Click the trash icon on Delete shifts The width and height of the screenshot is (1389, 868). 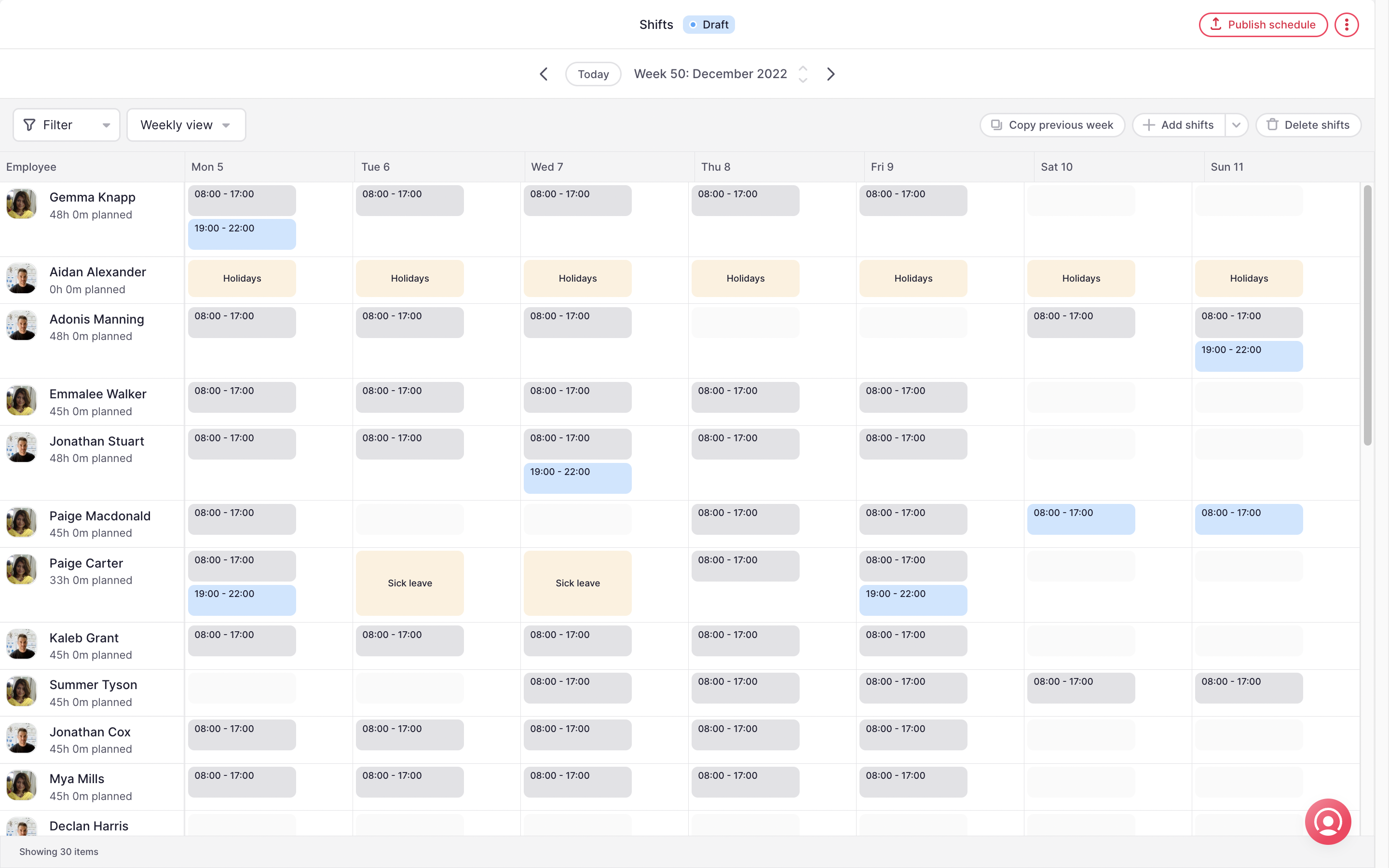1273,124
